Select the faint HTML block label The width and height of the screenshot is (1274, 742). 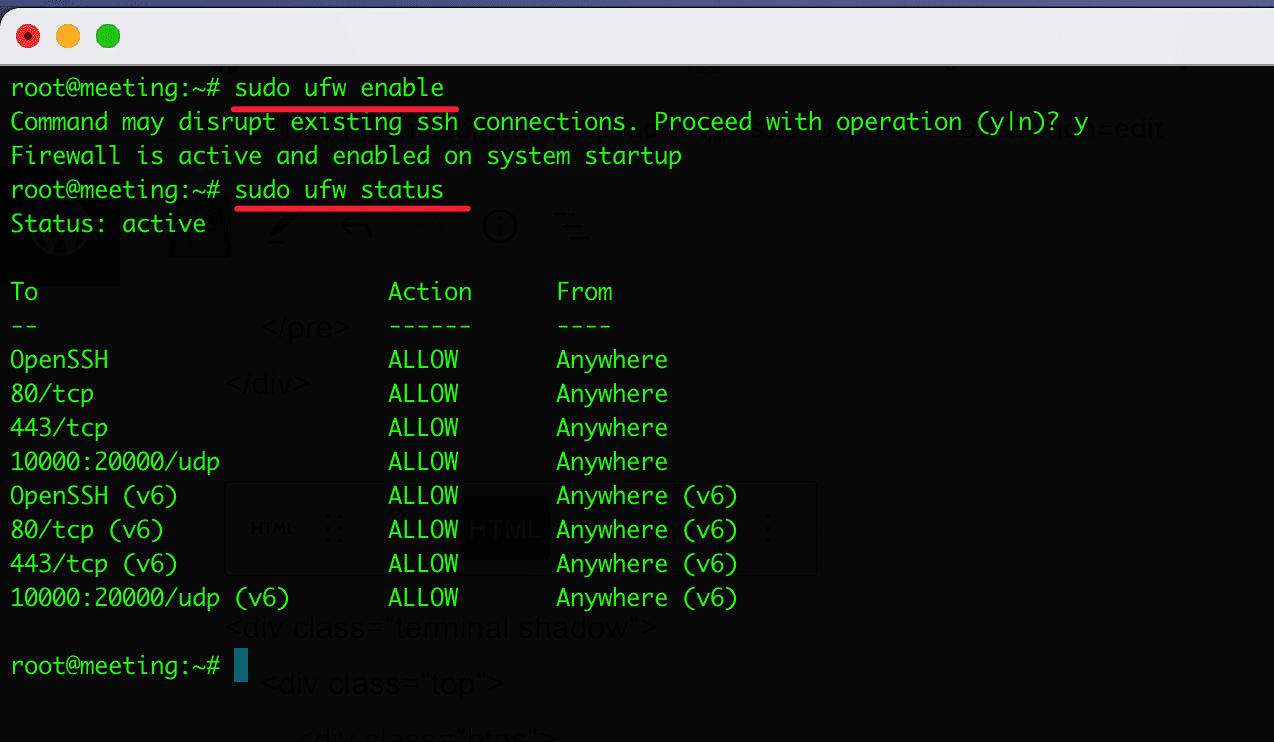(505, 528)
